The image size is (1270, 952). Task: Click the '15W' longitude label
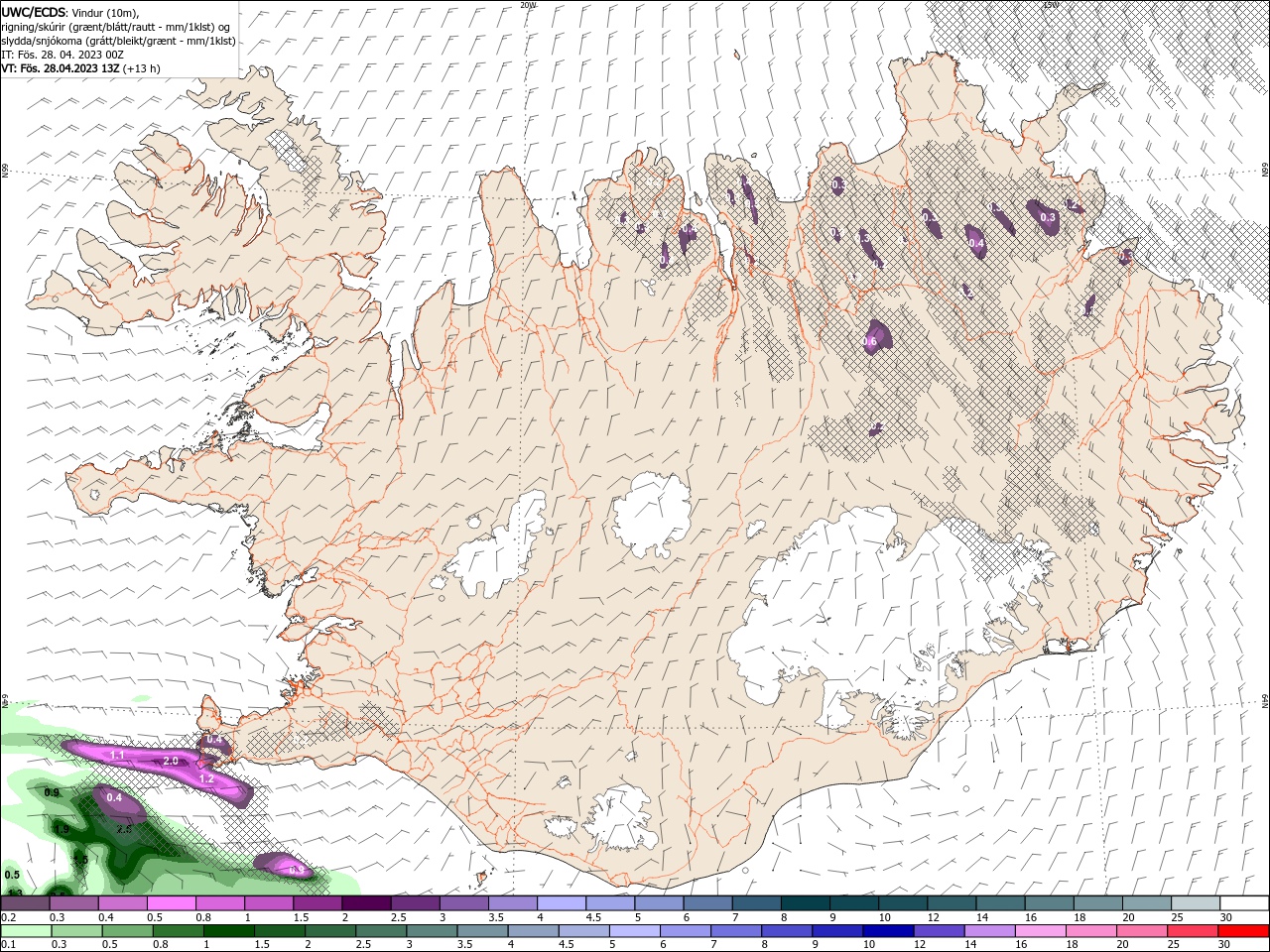coord(1051,5)
